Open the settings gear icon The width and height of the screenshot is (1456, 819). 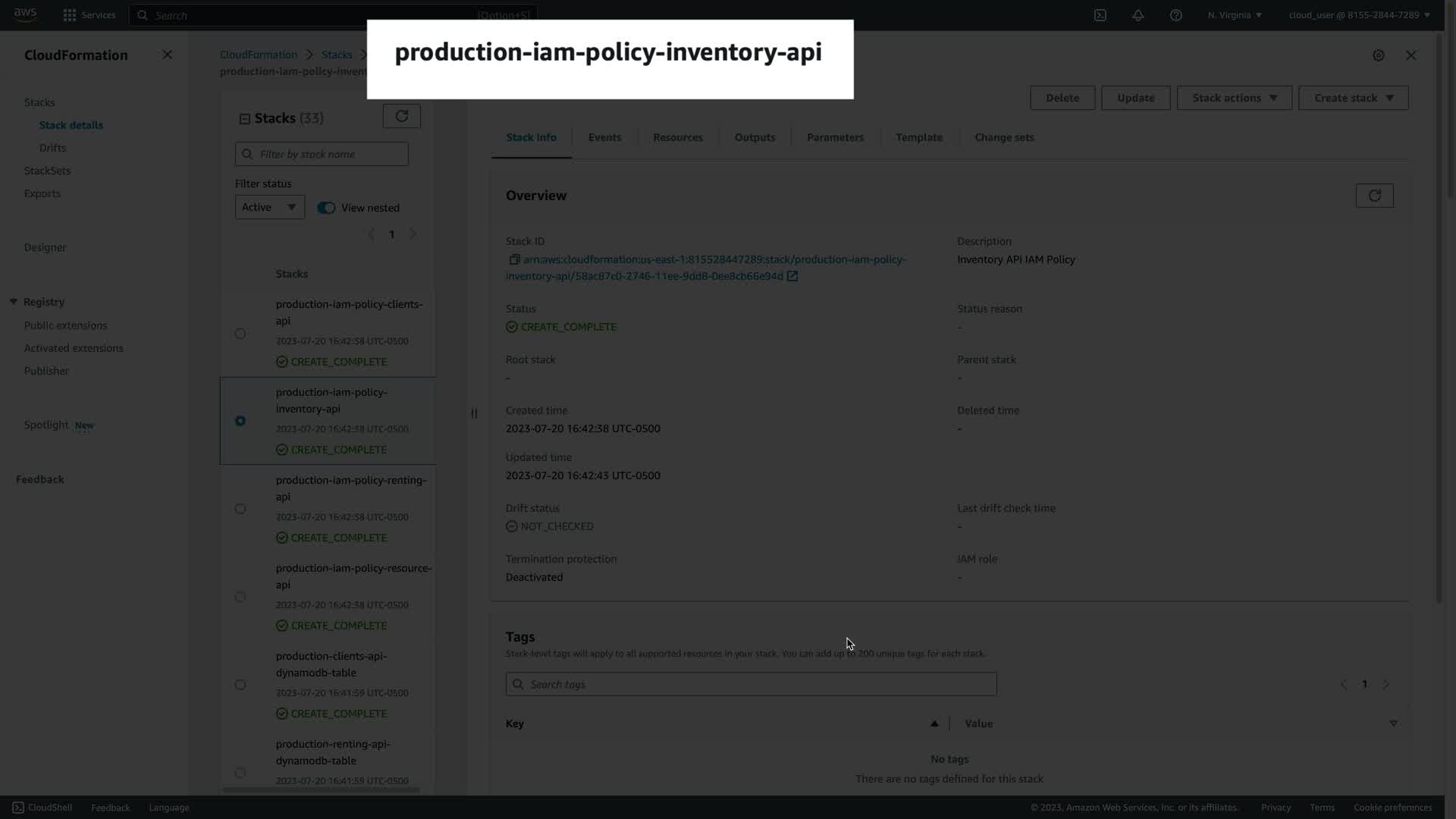(x=1379, y=55)
